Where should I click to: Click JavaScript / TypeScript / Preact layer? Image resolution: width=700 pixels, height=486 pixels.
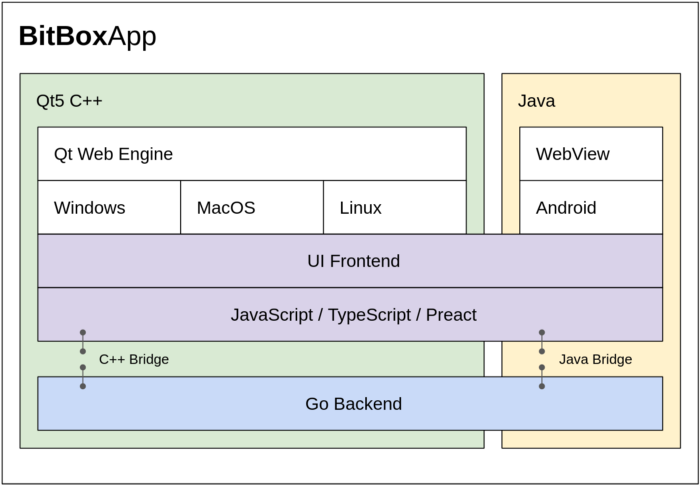coord(350,315)
